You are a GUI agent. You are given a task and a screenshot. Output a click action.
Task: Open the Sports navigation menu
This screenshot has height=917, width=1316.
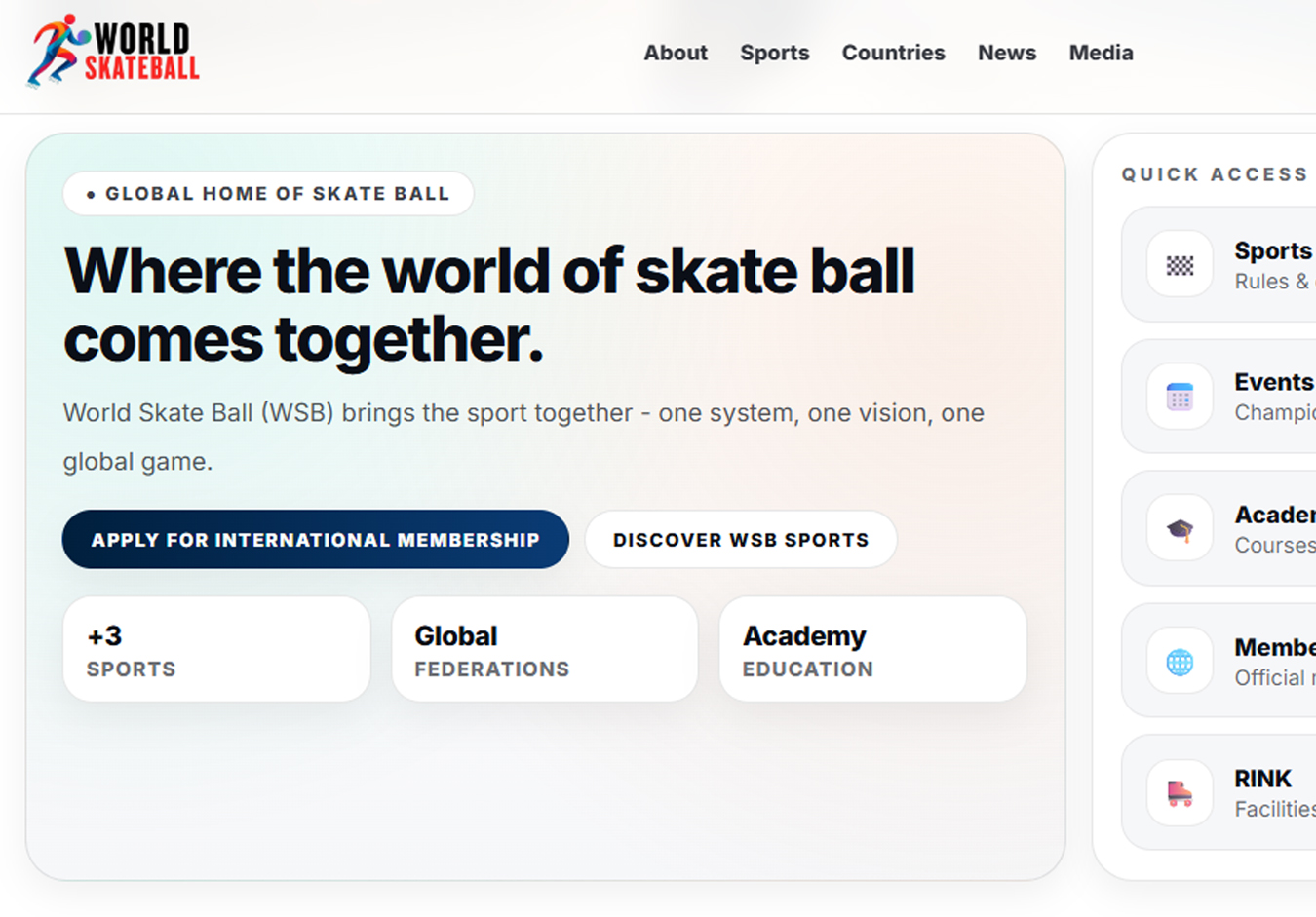[x=775, y=53]
